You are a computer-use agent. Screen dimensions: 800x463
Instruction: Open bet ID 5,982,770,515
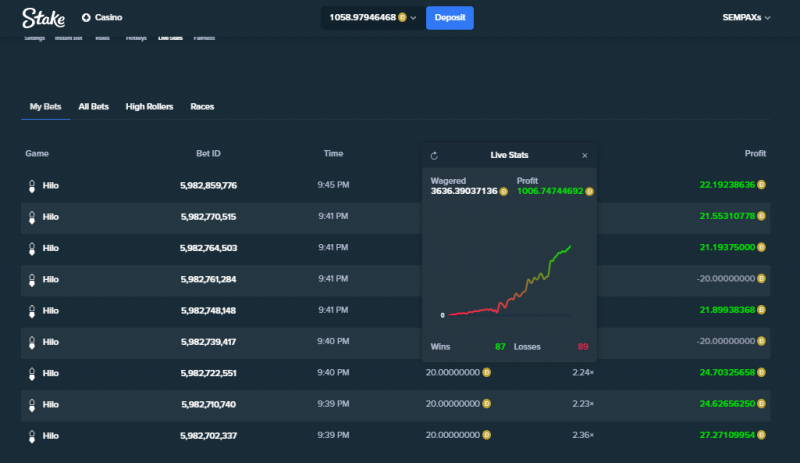pyautogui.click(x=208, y=217)
